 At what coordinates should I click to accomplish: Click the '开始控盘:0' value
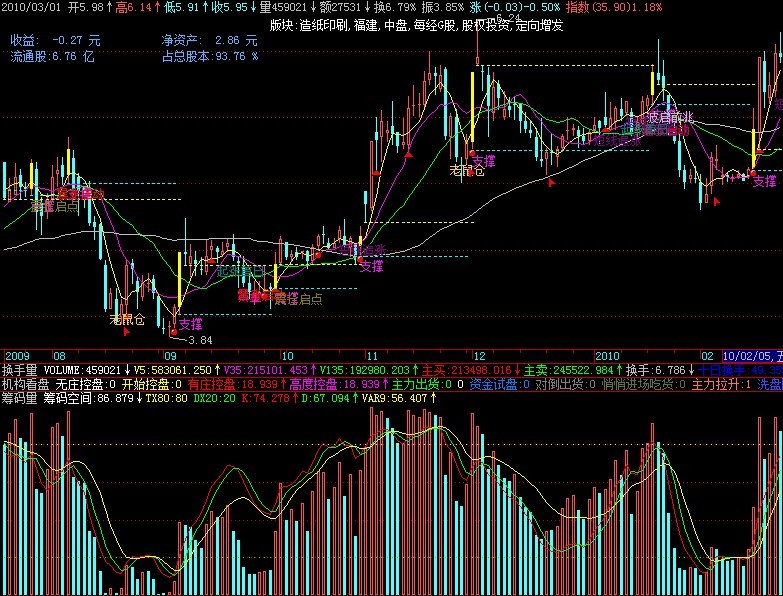coord(152,384)
